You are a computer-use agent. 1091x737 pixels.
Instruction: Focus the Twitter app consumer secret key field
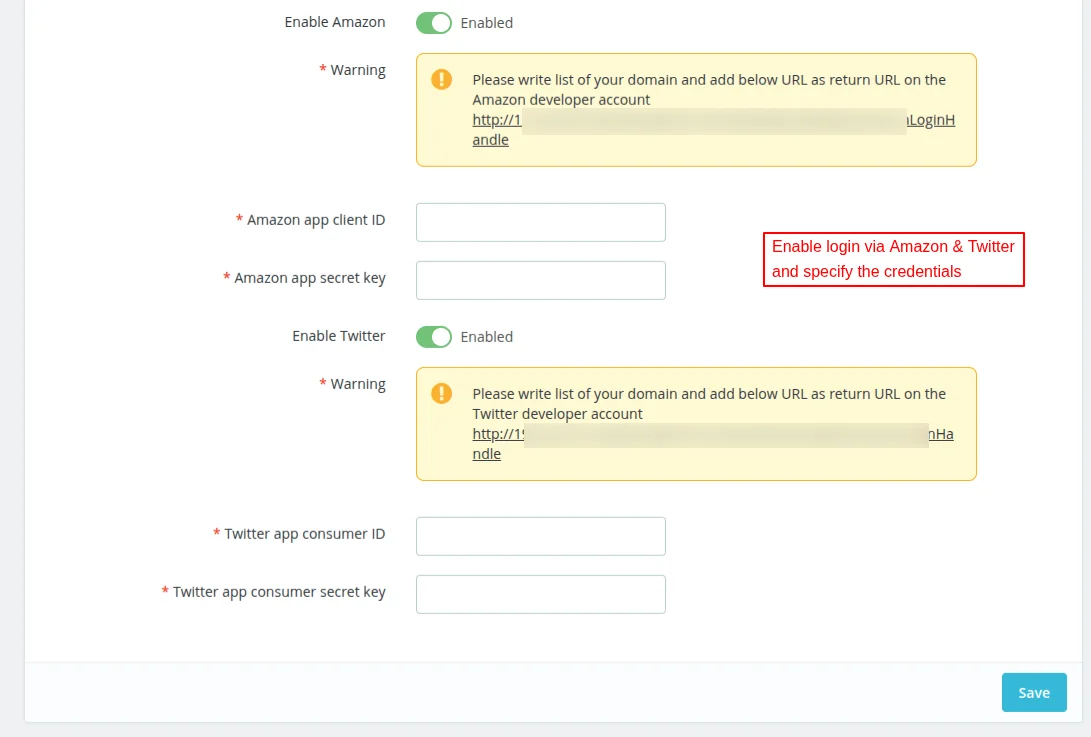540,594
